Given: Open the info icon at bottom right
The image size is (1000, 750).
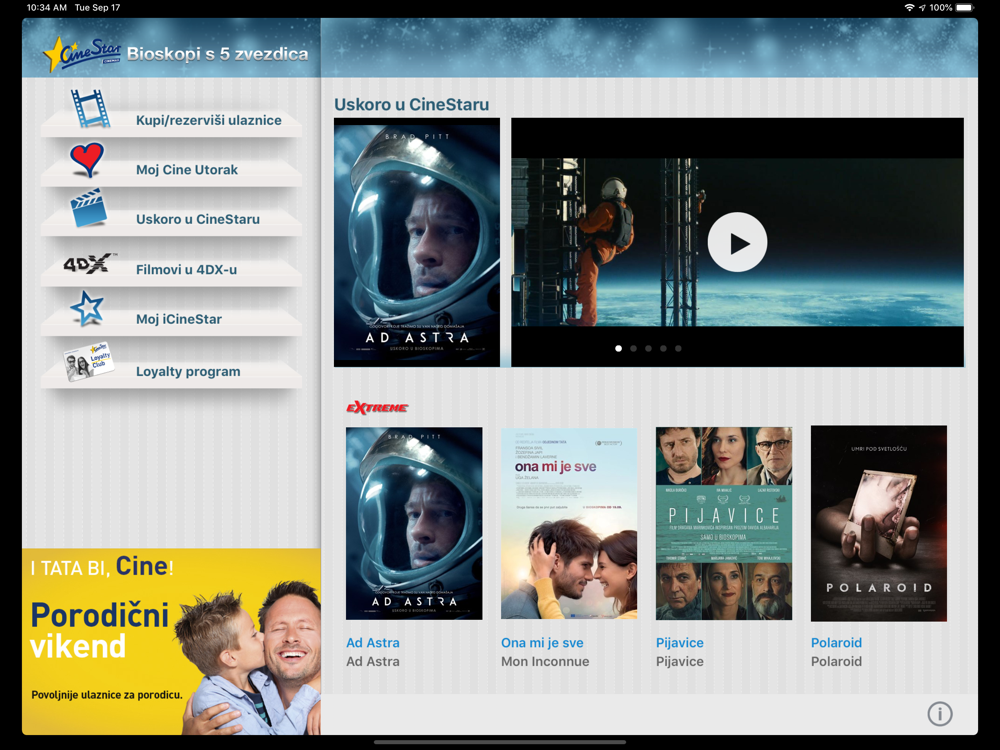Looking at the screenshot, I should click(939, 714).
